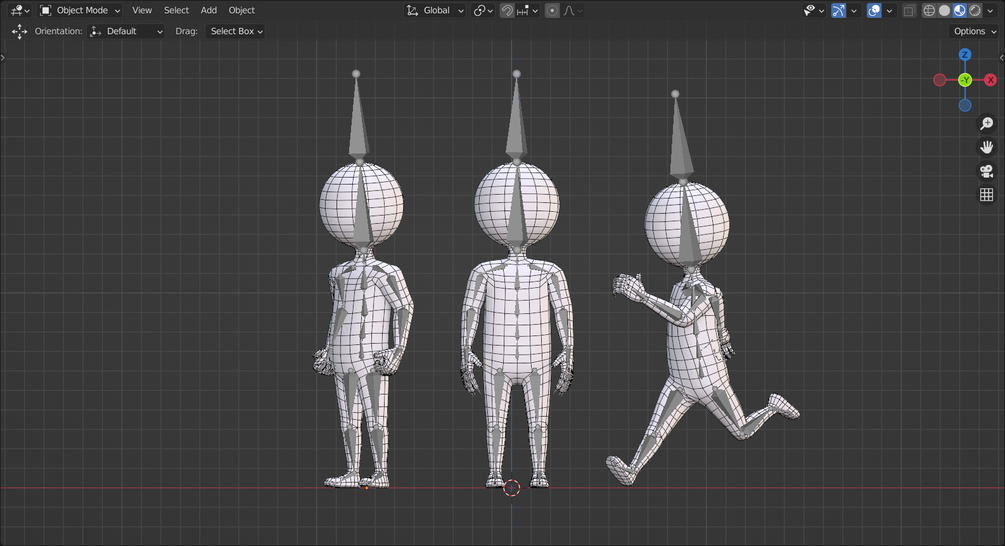Select wireframe viewport shading
This screenshot has height=546, width=1005.
pyautogui.click(x=929, y=11)
